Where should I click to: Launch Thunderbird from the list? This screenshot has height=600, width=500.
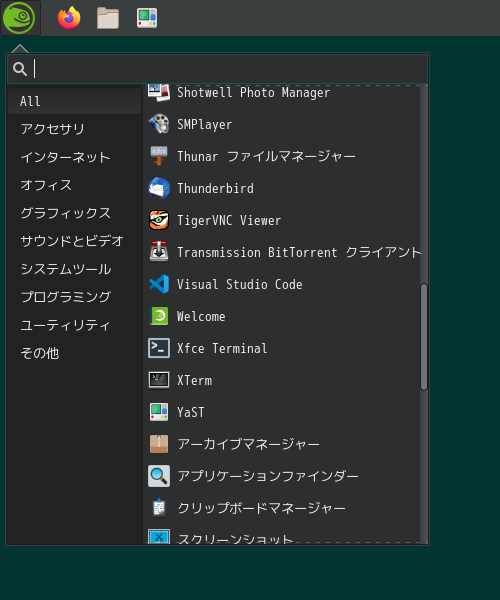click(282, 188)
